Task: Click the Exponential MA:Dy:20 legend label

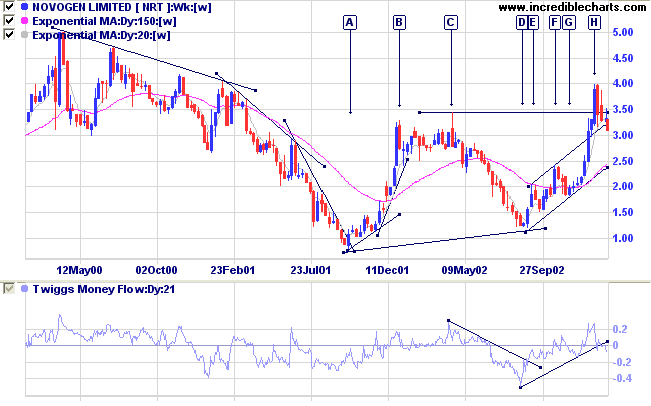Action: tap(101, 35)
